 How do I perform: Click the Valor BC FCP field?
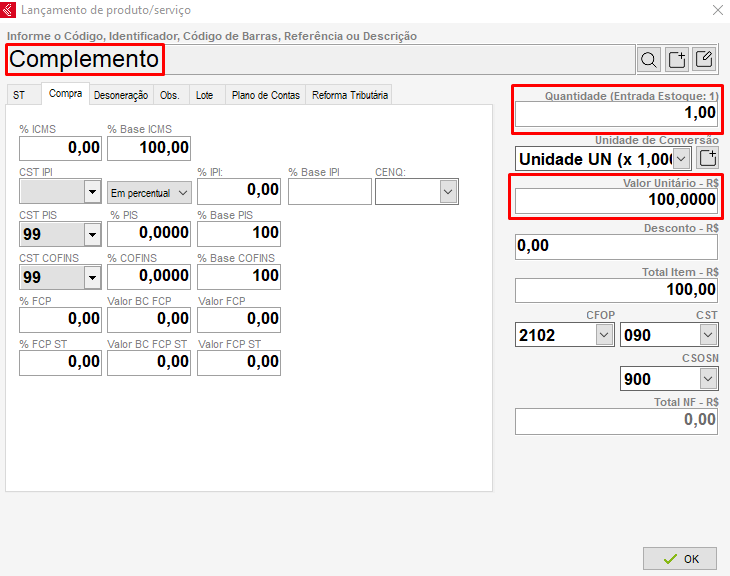click(x=149, y=319)
